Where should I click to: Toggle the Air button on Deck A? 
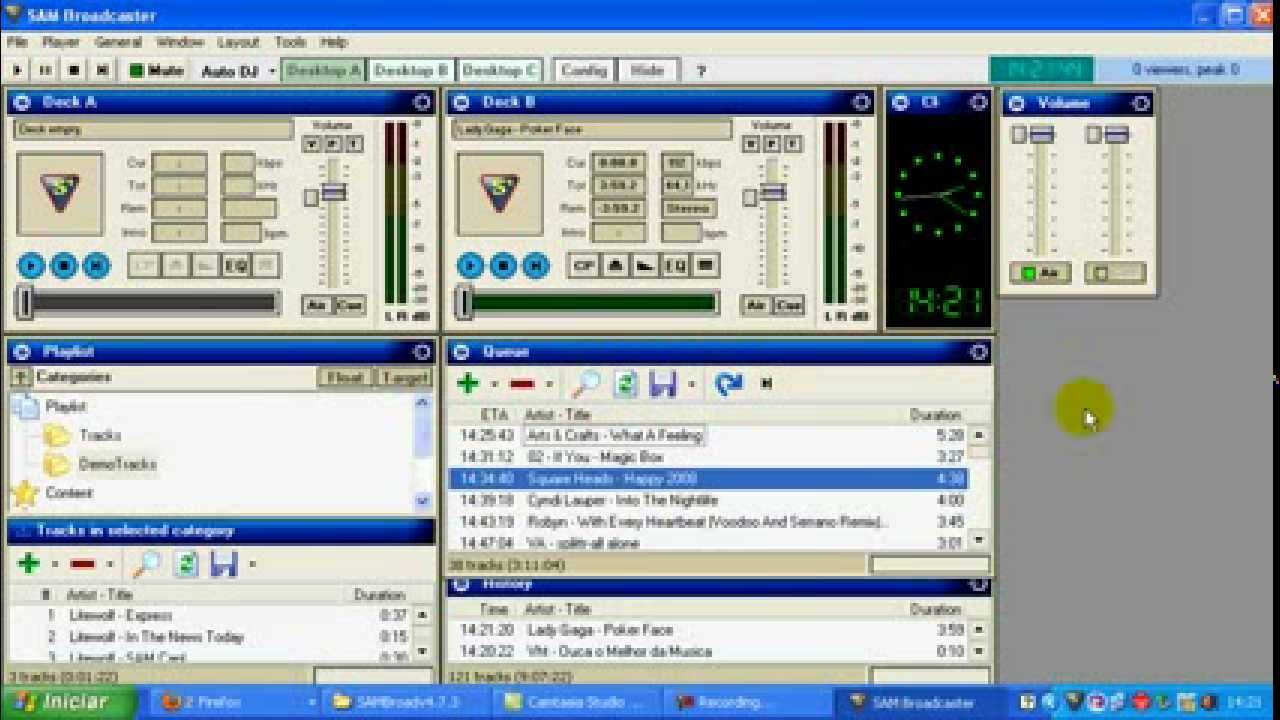tap(317, 305)
